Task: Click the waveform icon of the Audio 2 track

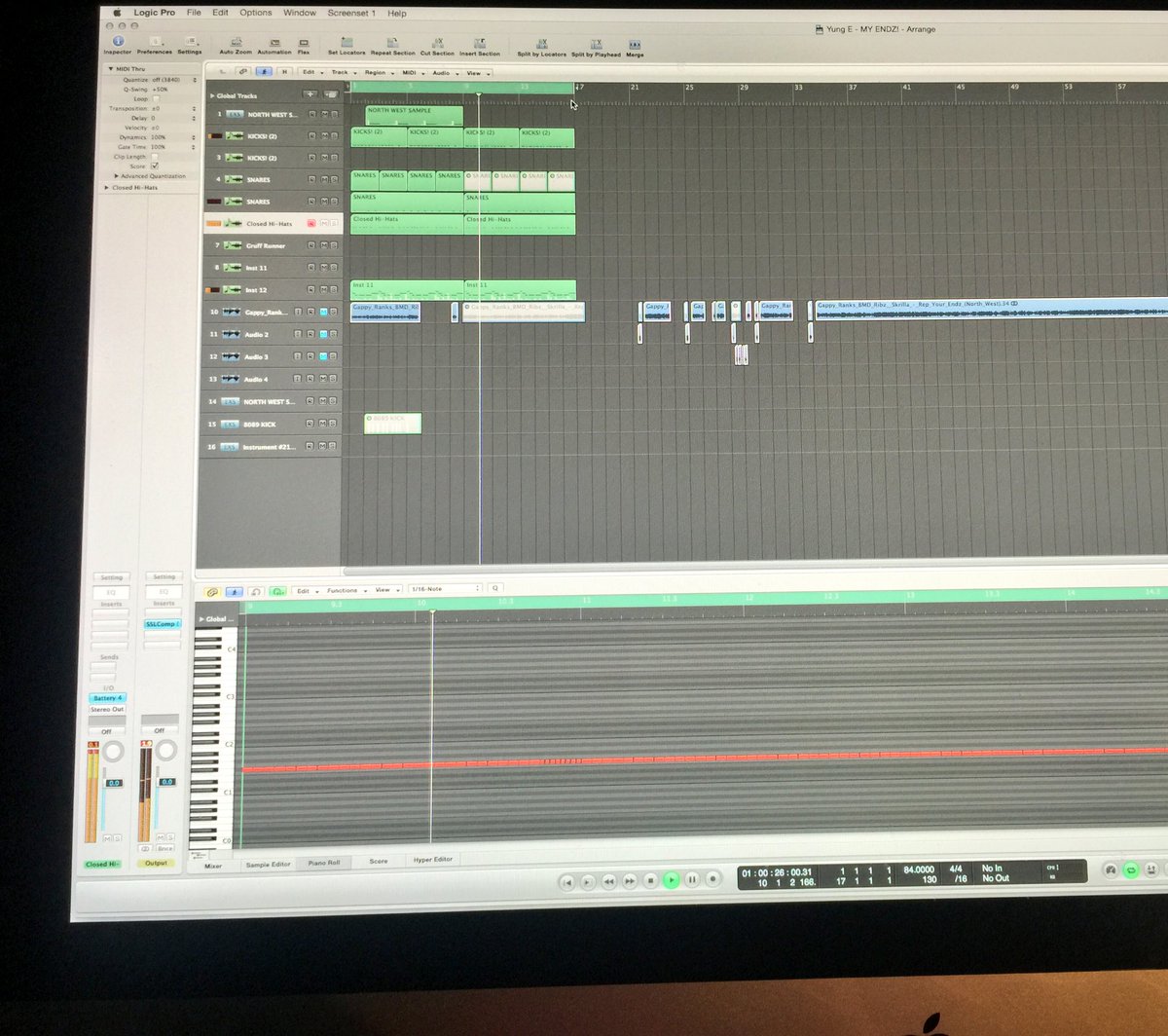Action: (232, 334)
